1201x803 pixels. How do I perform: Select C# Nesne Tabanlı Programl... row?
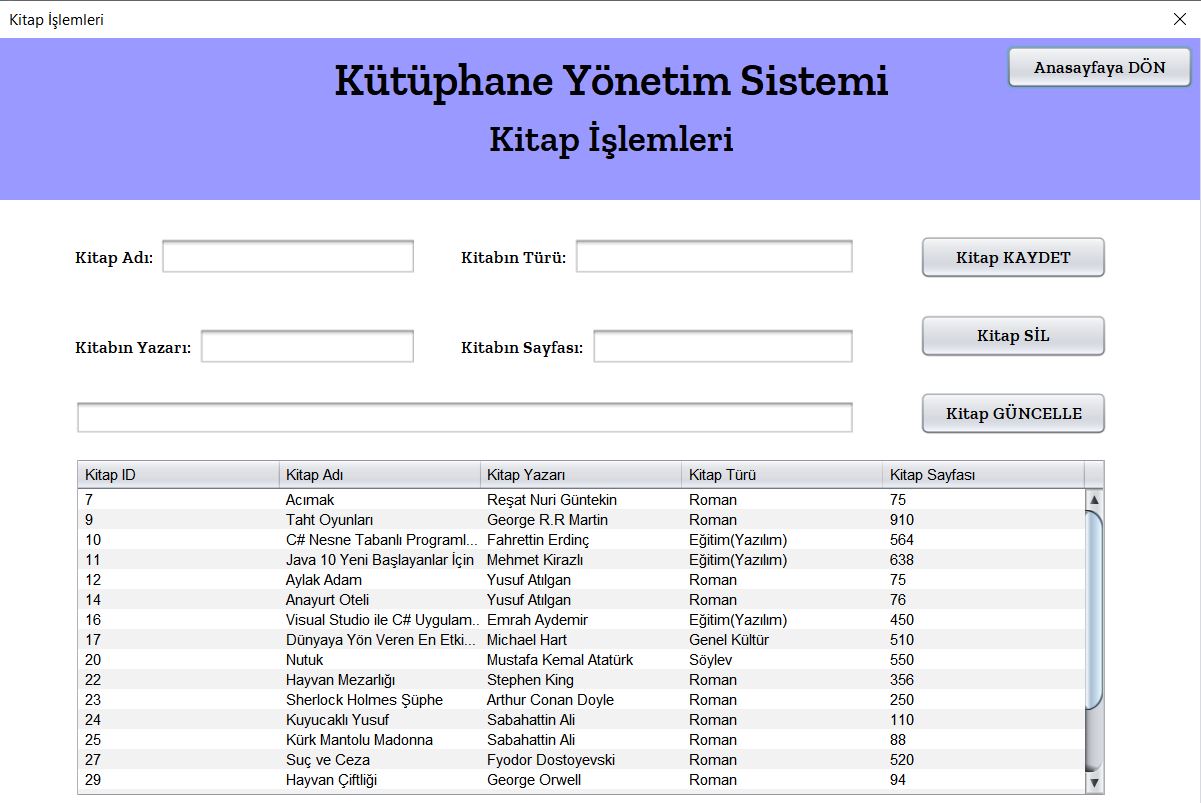pyautogui.click(x=581, y=540)
